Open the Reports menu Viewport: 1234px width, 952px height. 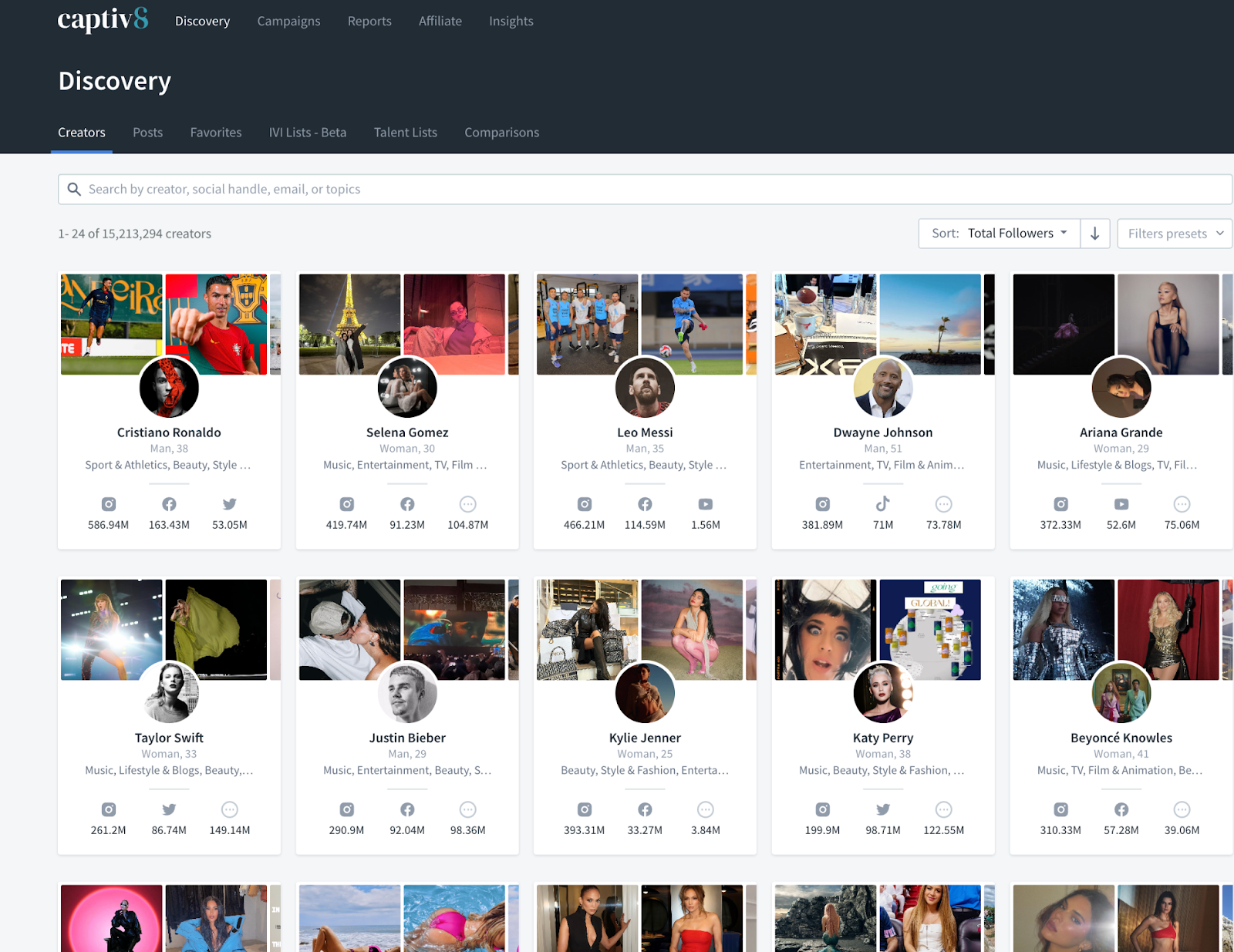369,21
